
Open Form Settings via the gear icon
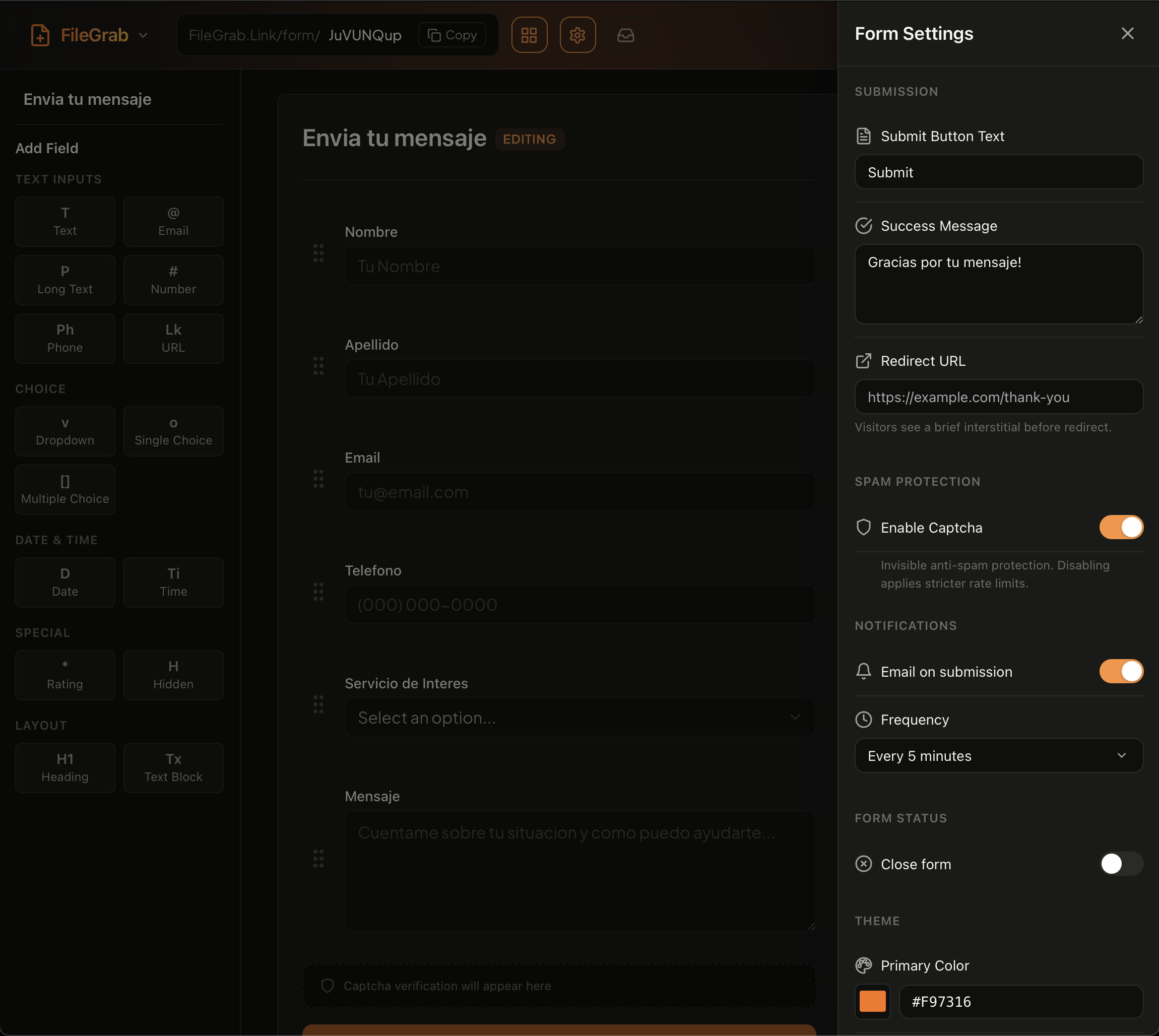[x=578, y=35]
